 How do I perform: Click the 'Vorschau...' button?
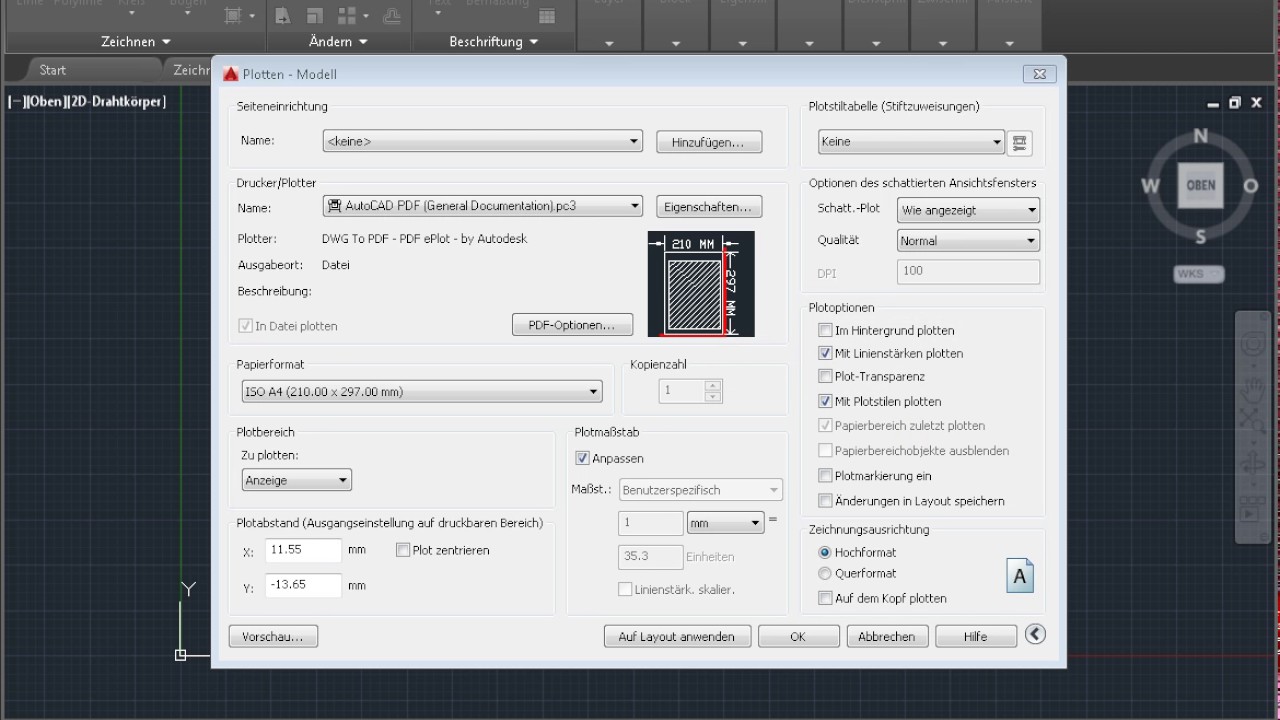coord(273,636)
